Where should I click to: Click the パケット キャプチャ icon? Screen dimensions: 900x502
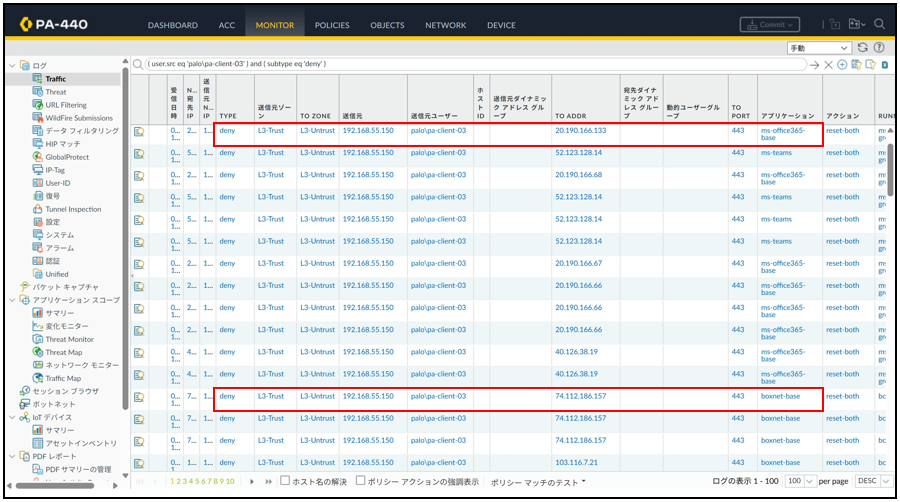point(25,287)
